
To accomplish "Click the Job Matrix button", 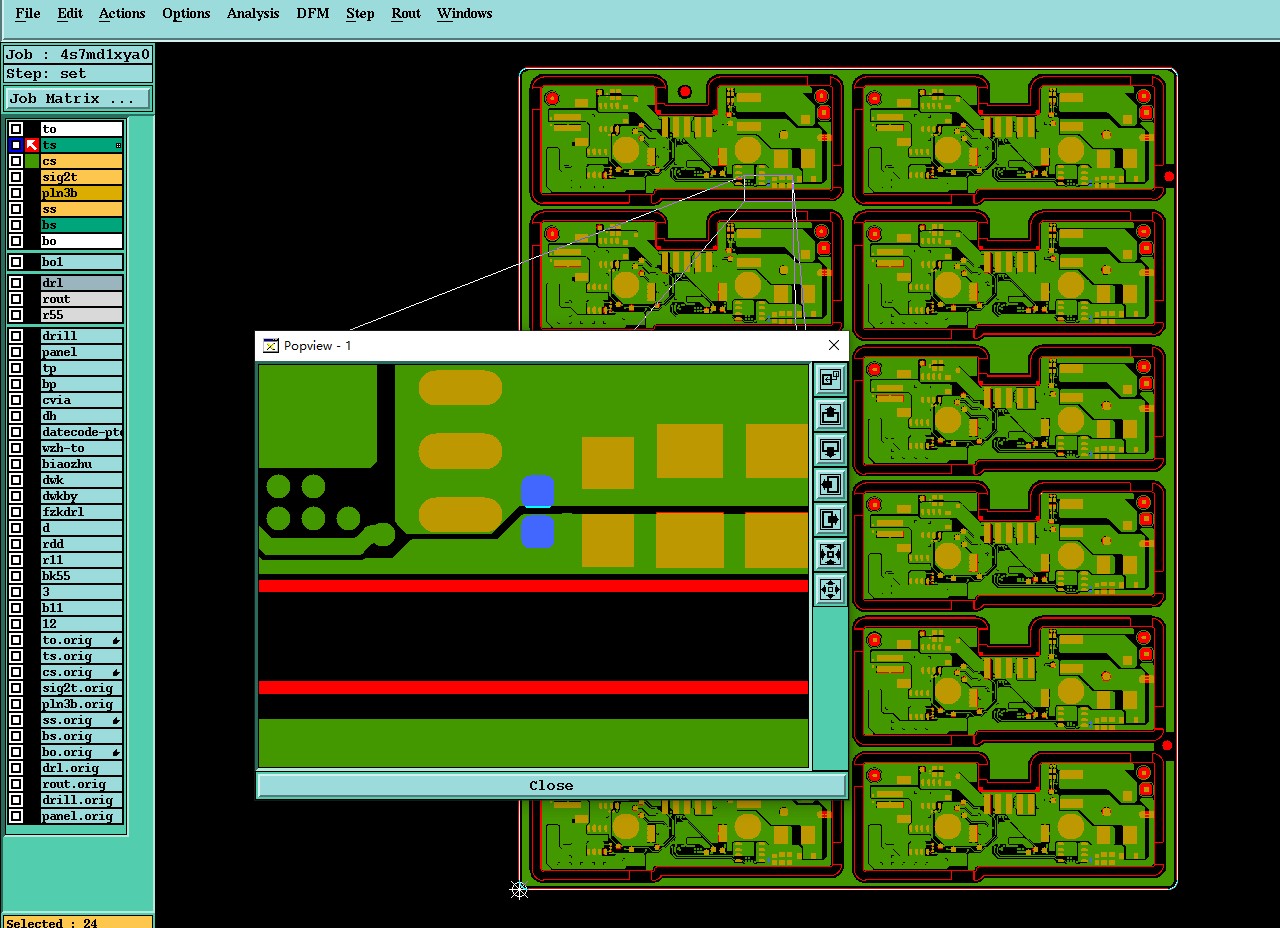I will pos(78,98).
